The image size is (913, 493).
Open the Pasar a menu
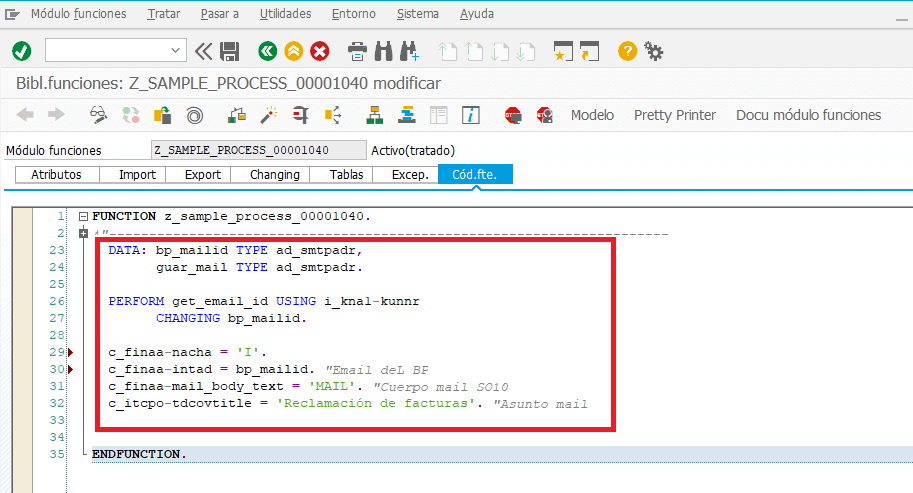click(x=220, y=14)
